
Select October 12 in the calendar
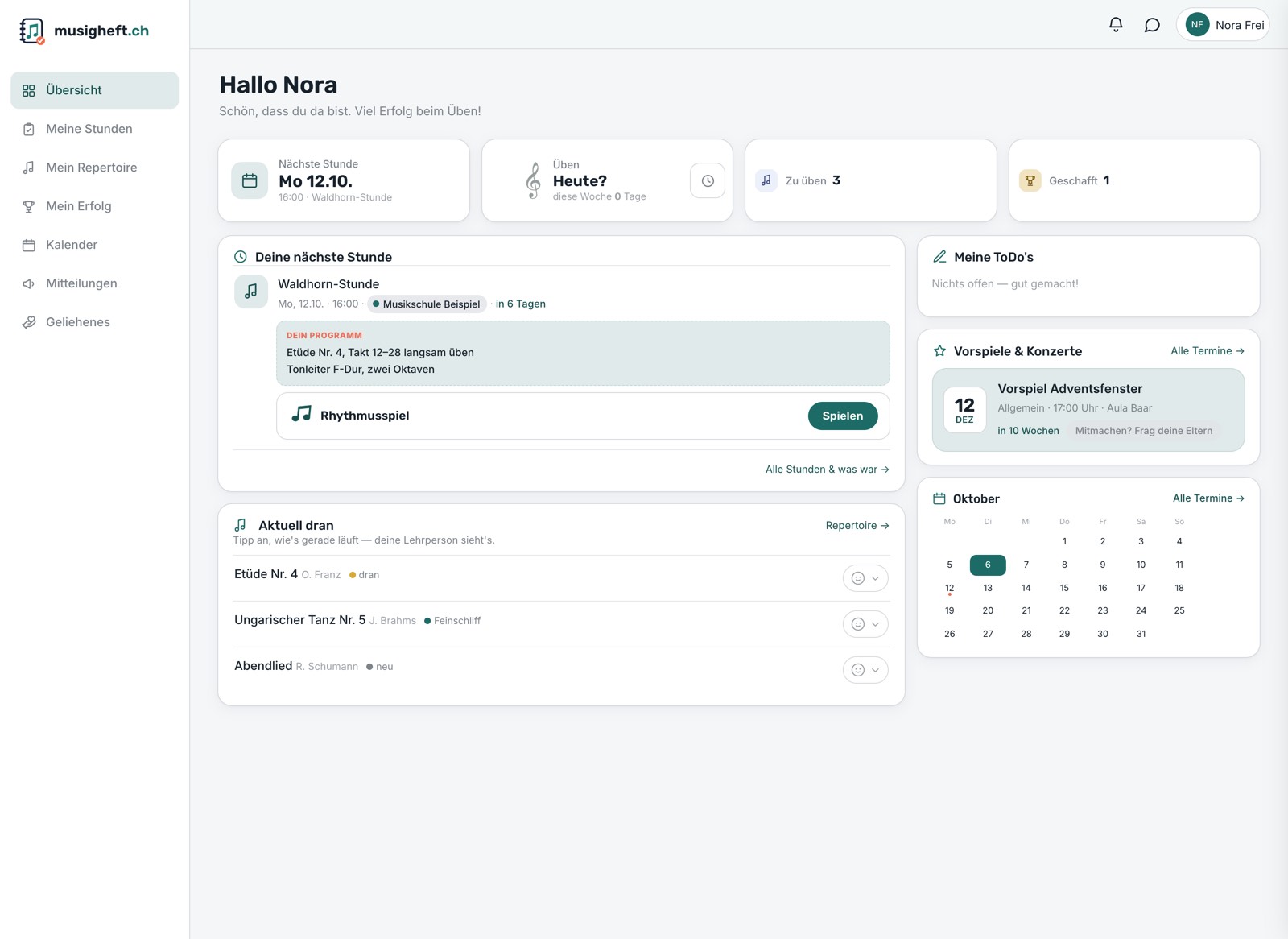950,588
